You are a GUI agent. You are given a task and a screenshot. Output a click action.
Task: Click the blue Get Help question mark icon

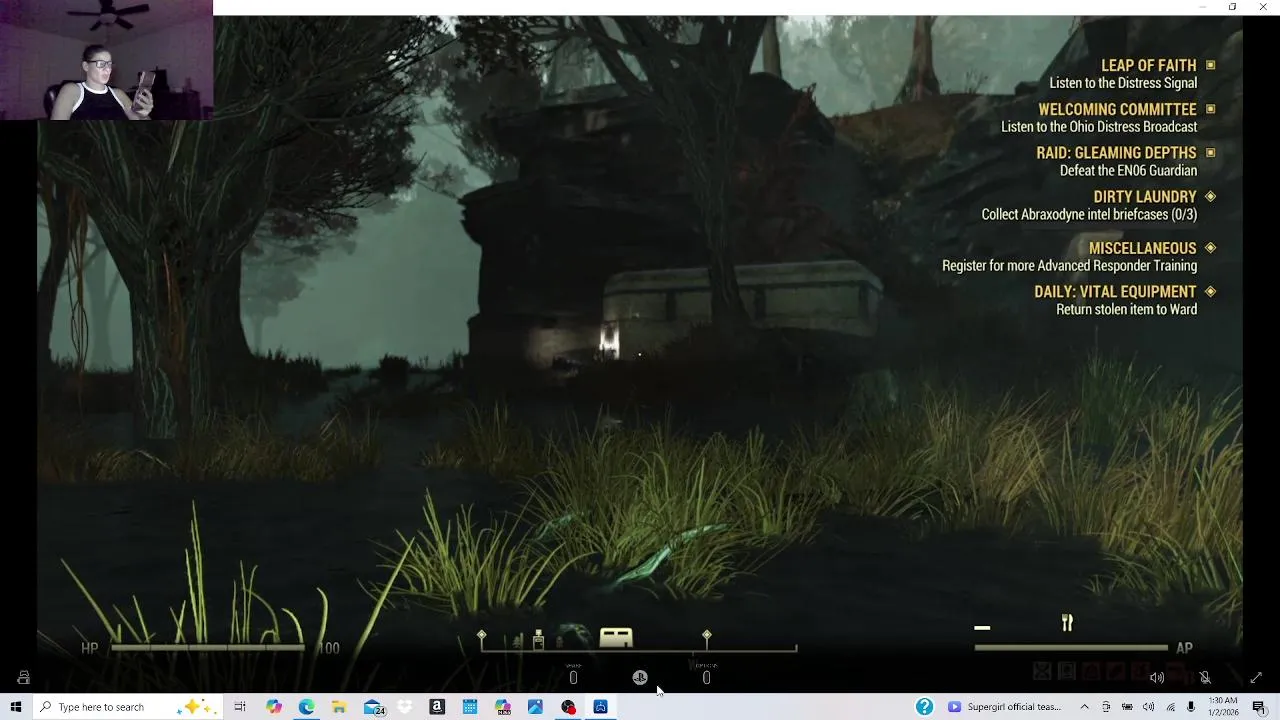tap(925, 707)
